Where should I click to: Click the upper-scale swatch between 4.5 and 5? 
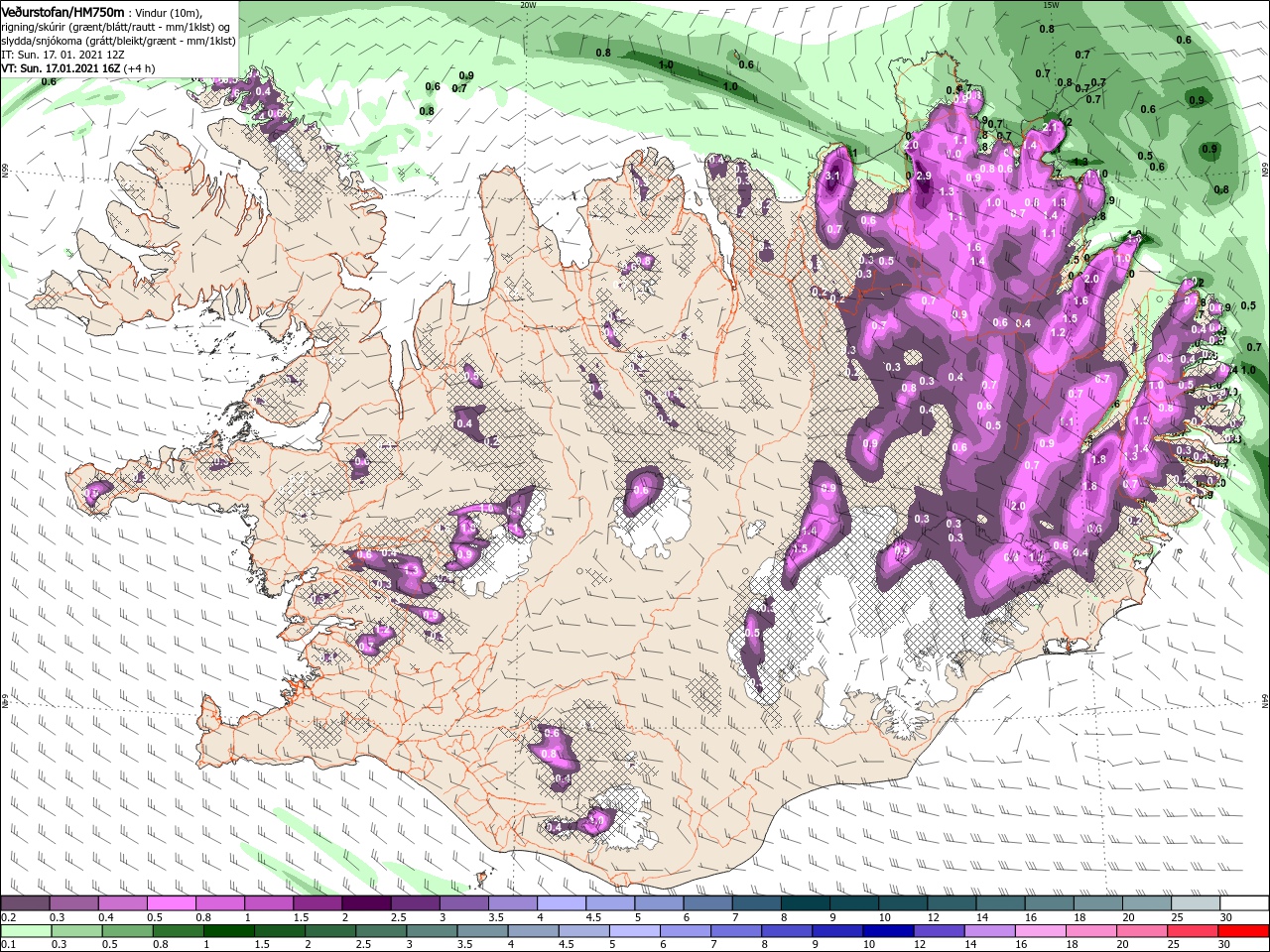coord(609,902)
